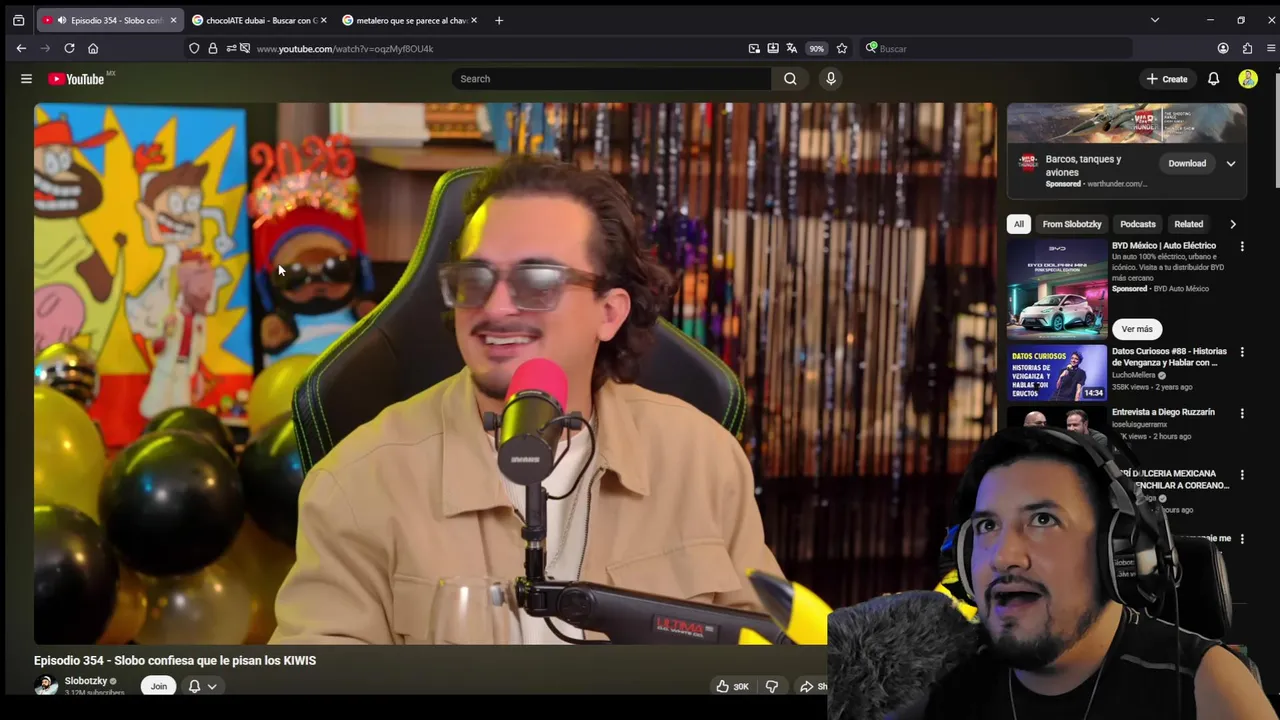Share the video
This screenshot has width=1280, height=720.
[x=812, y=686]
